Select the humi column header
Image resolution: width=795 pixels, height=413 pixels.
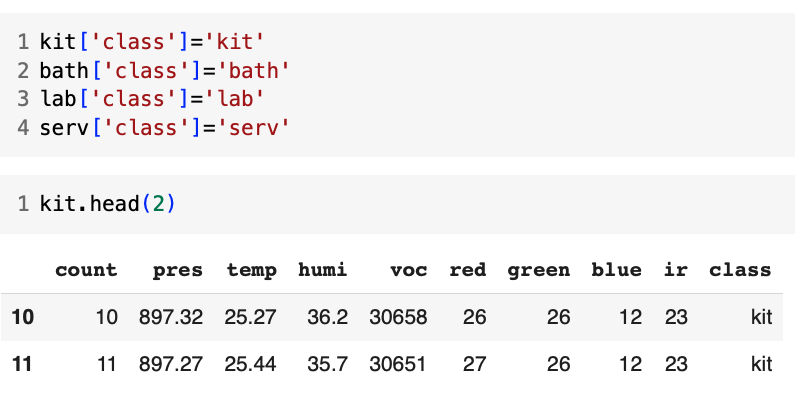coord(322,270)
